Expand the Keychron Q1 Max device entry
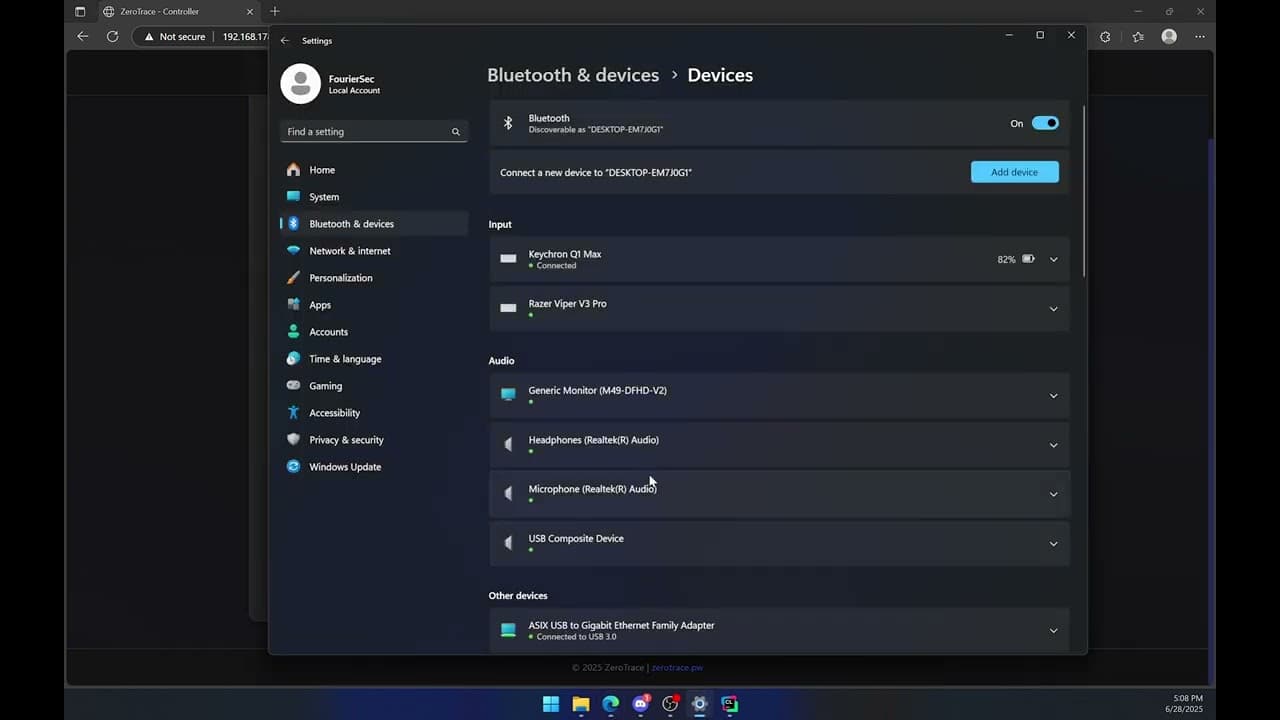Viewport: 1280px width, 720px height. [x=1053, y=259]
